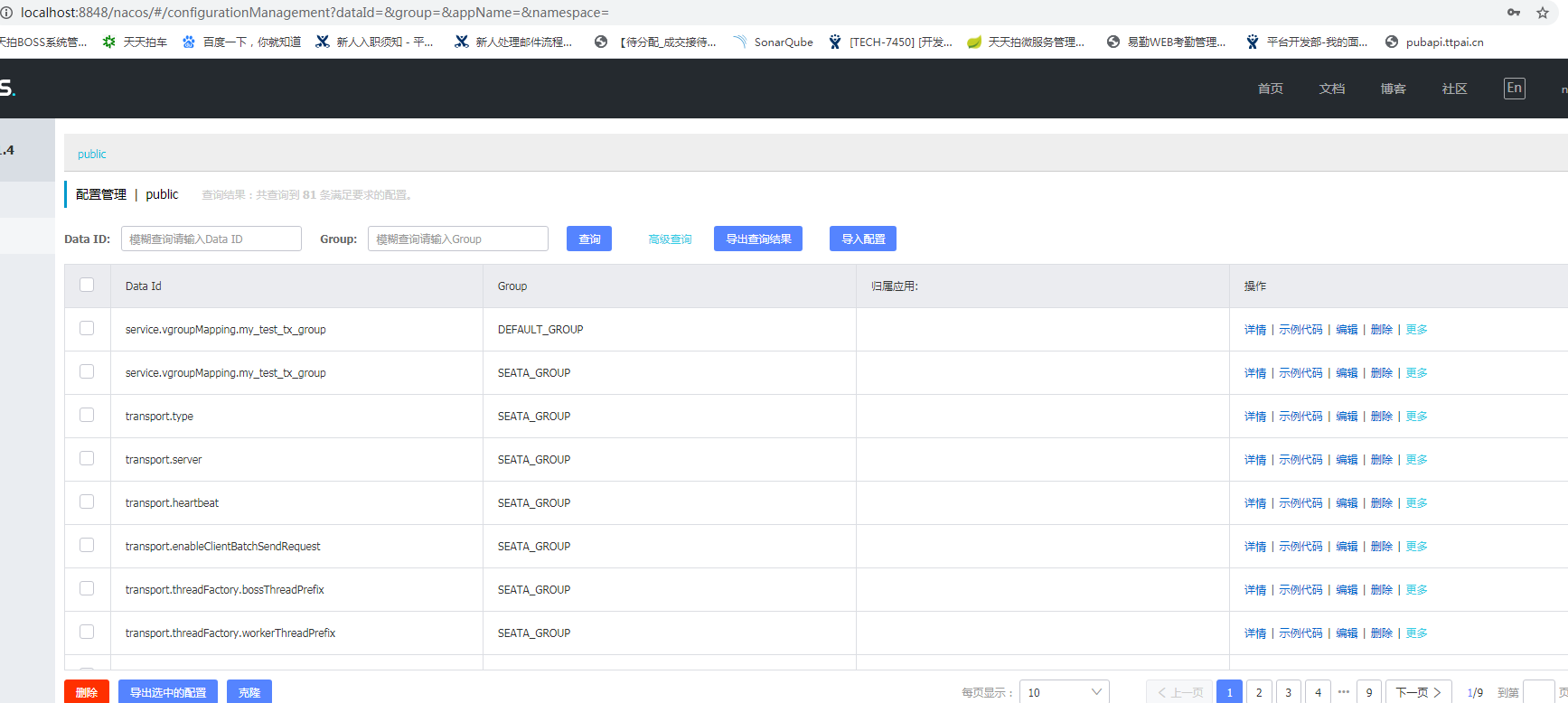This screenshot has width=1568, height=703.
Task: Click 导入配置 button
Action: [x=863, y=239]
